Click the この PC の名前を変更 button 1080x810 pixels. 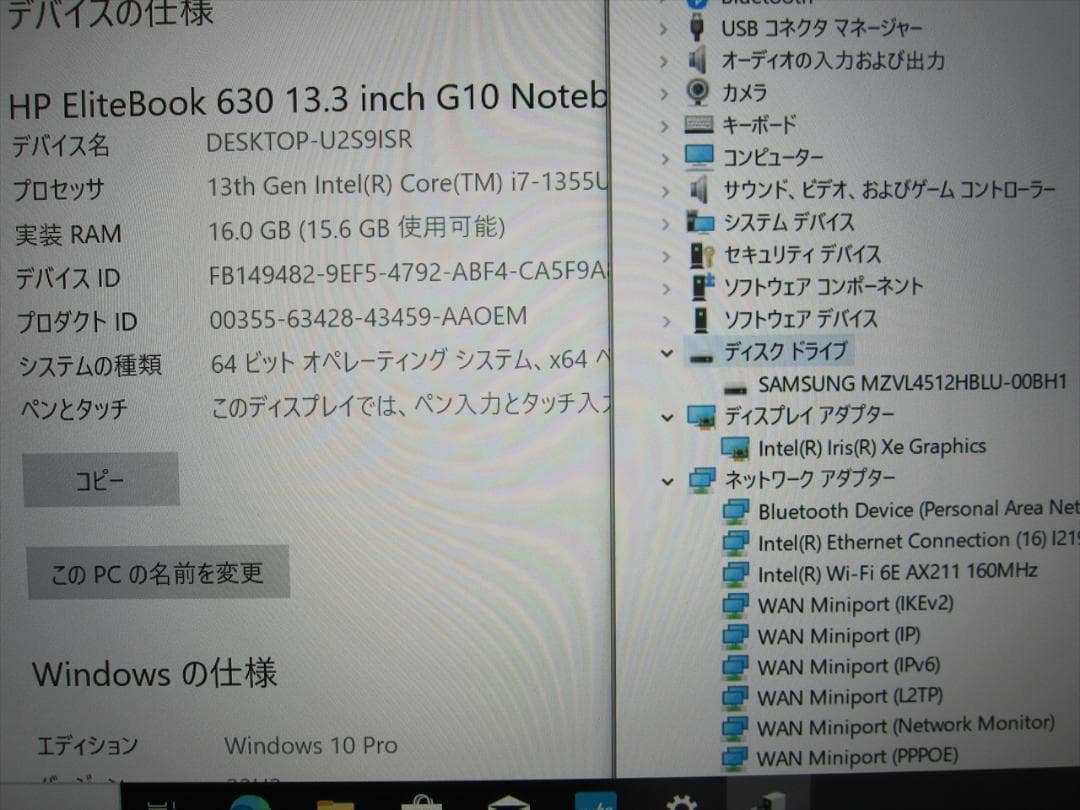pos(158,572)
